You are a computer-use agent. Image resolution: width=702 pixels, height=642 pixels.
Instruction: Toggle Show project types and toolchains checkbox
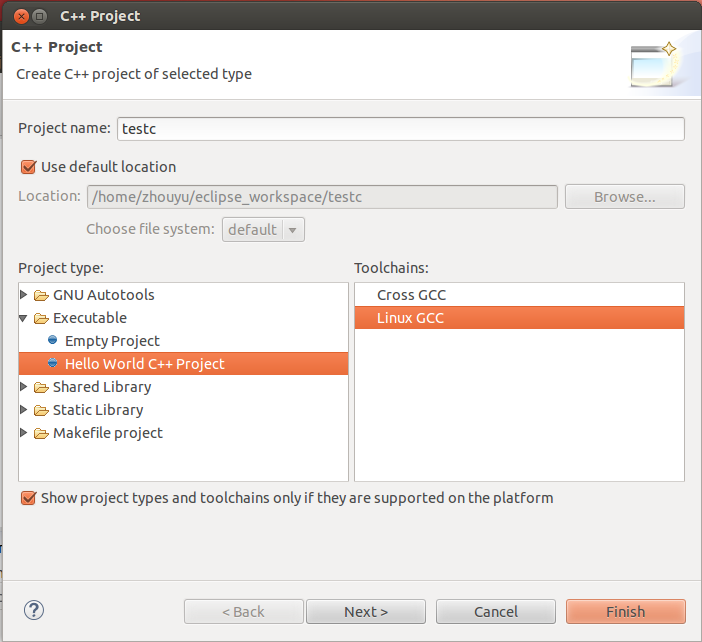click(x=28, y=498)
